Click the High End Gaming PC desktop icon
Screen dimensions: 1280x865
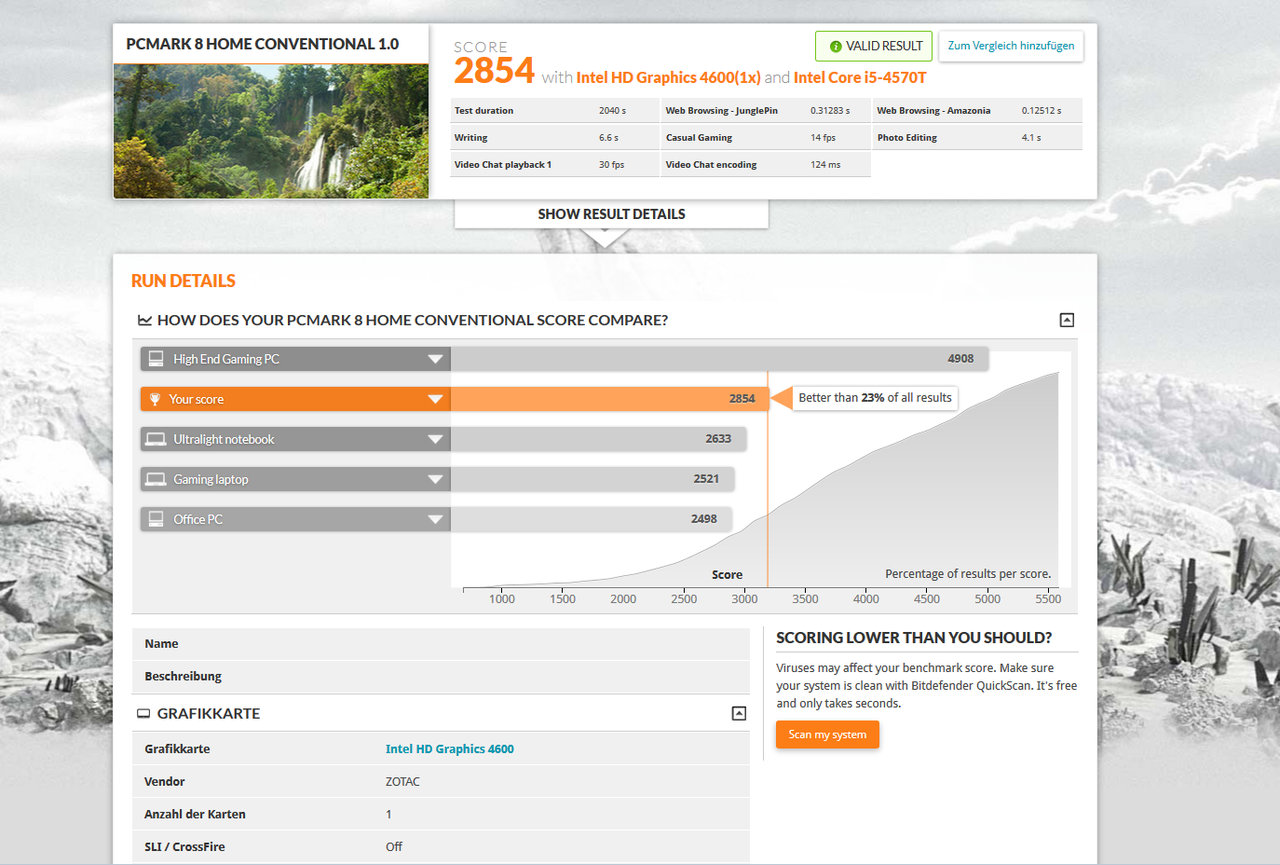coord(156,359)
